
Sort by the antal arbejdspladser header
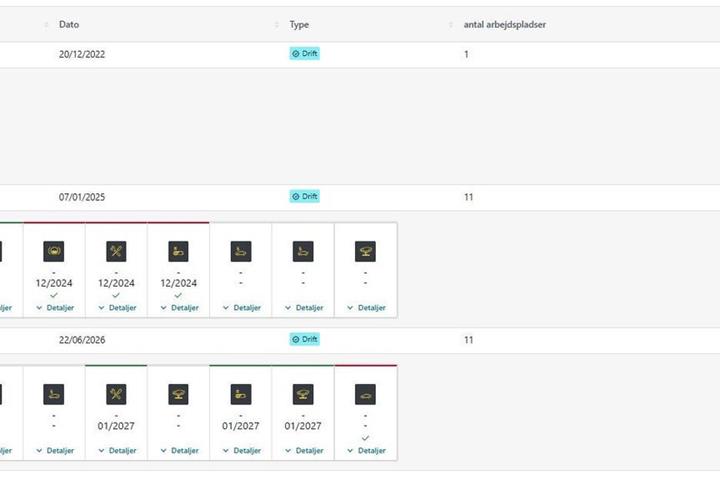click(505, 24)
